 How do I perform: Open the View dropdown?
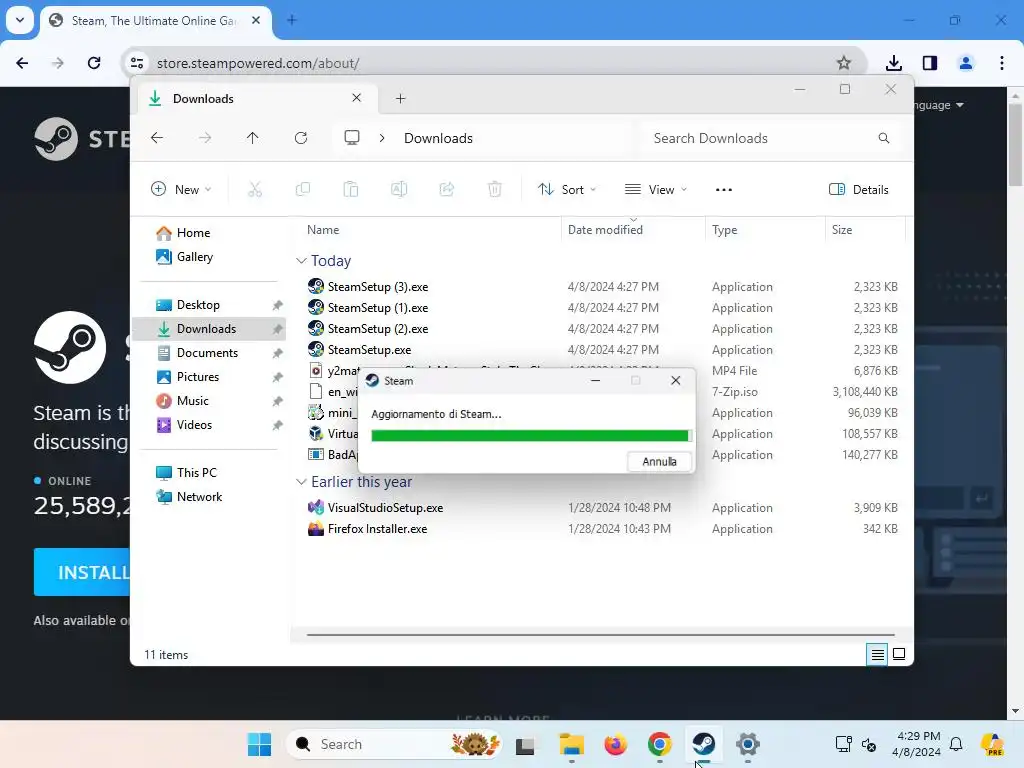pyautogui.click(x=656, y=189)
